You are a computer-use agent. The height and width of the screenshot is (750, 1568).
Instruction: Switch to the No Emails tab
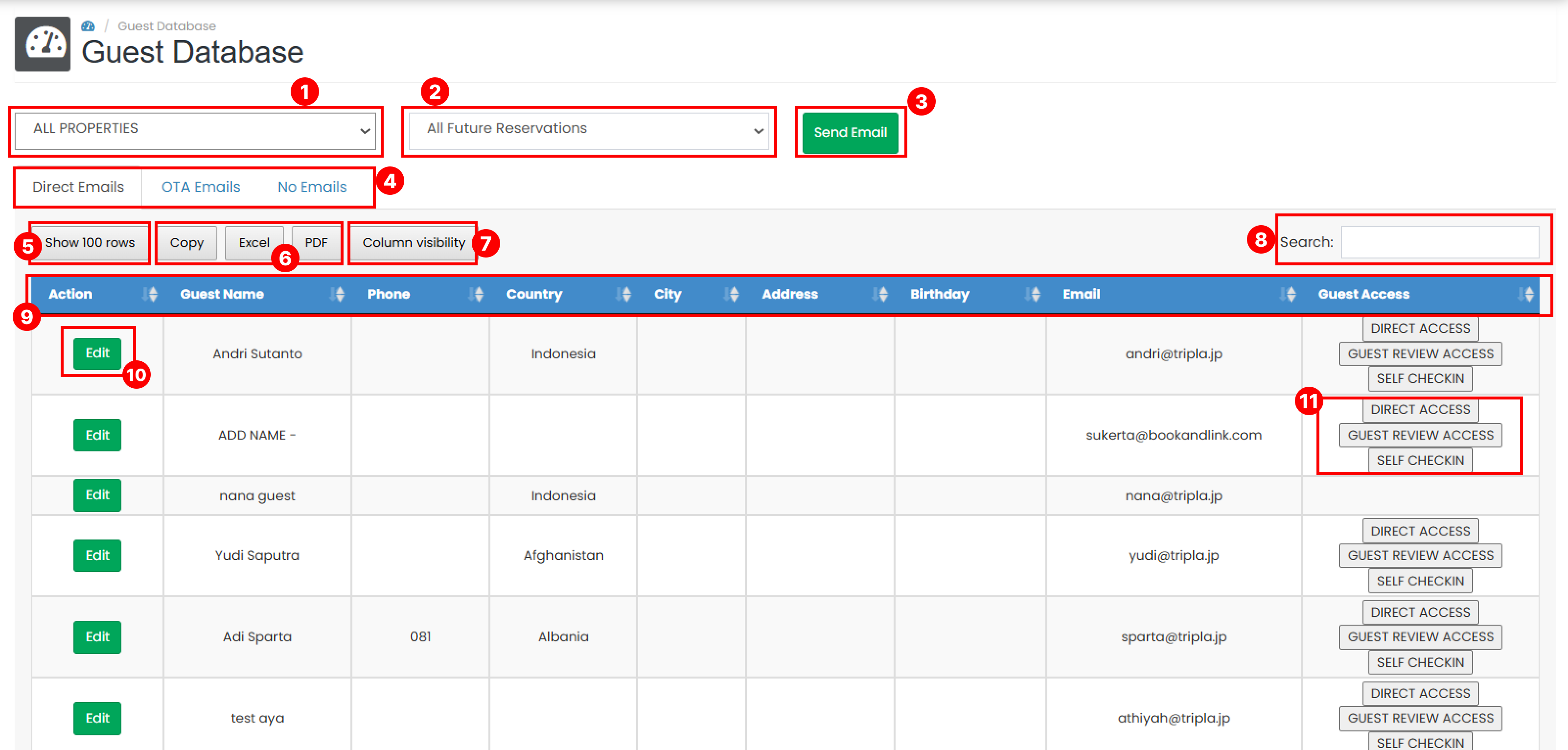pos(311,187)
